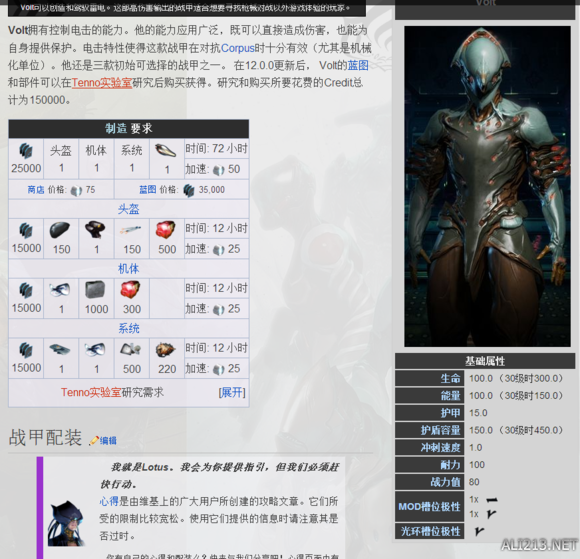The width and height of the screenshot is (580, 559).
Task: Click the Corpus link in the description
Action: click(x=238, y=48)
